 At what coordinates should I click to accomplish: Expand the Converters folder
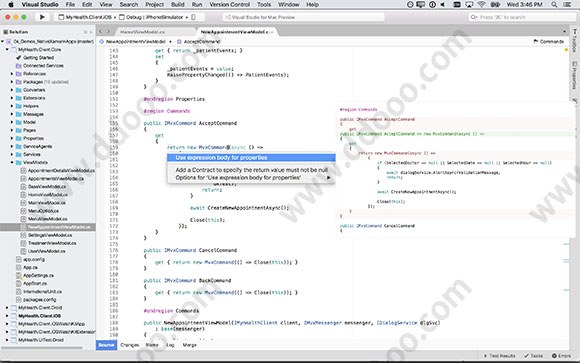point(12,90)
